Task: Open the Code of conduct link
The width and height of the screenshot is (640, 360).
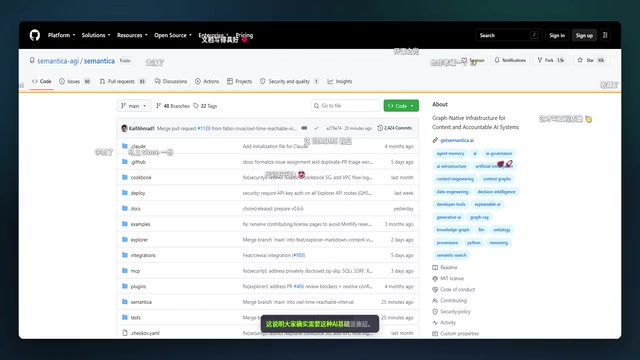Action: (x=458, y=289)
